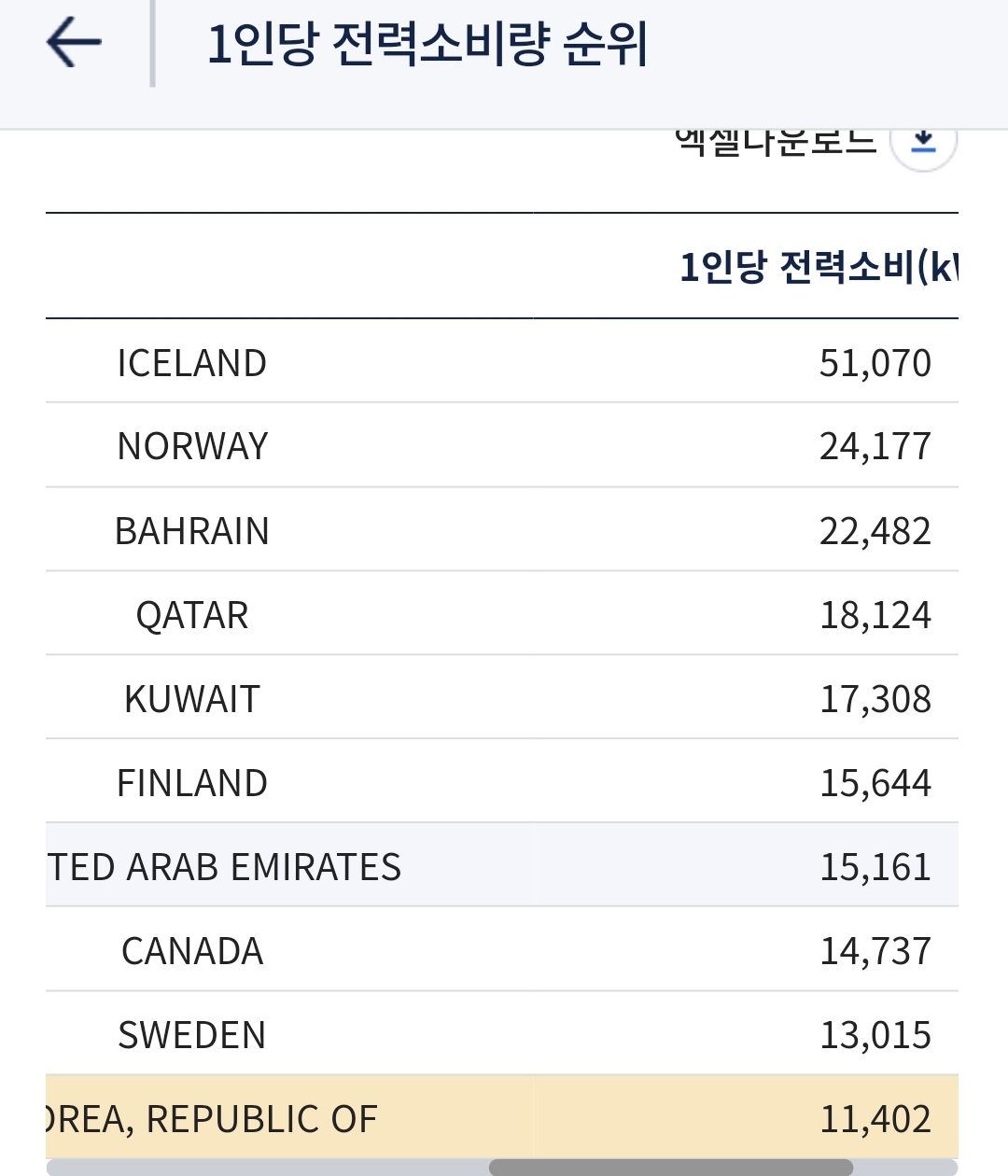1008x1176 pixels.
Task: Choose the KUWAIT country cell
Action: coord(192,699)
